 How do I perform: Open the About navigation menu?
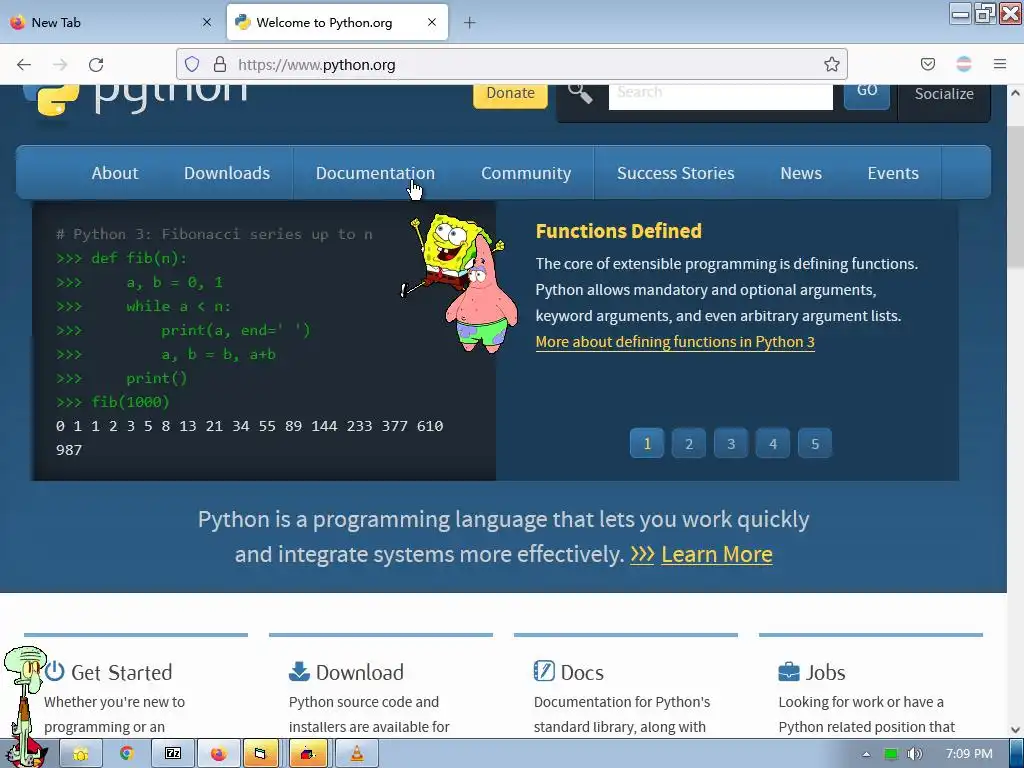(x=115, y=173)
